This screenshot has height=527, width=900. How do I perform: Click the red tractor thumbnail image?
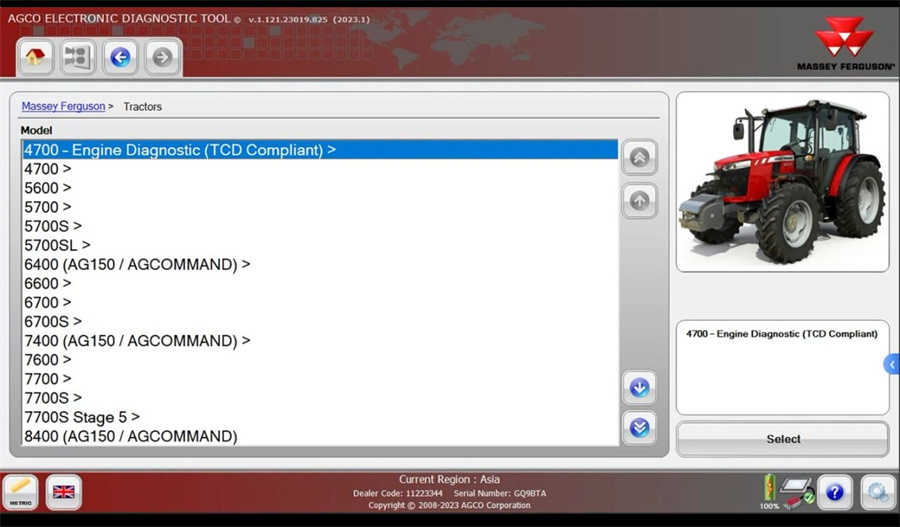click(x=782, y=181)
